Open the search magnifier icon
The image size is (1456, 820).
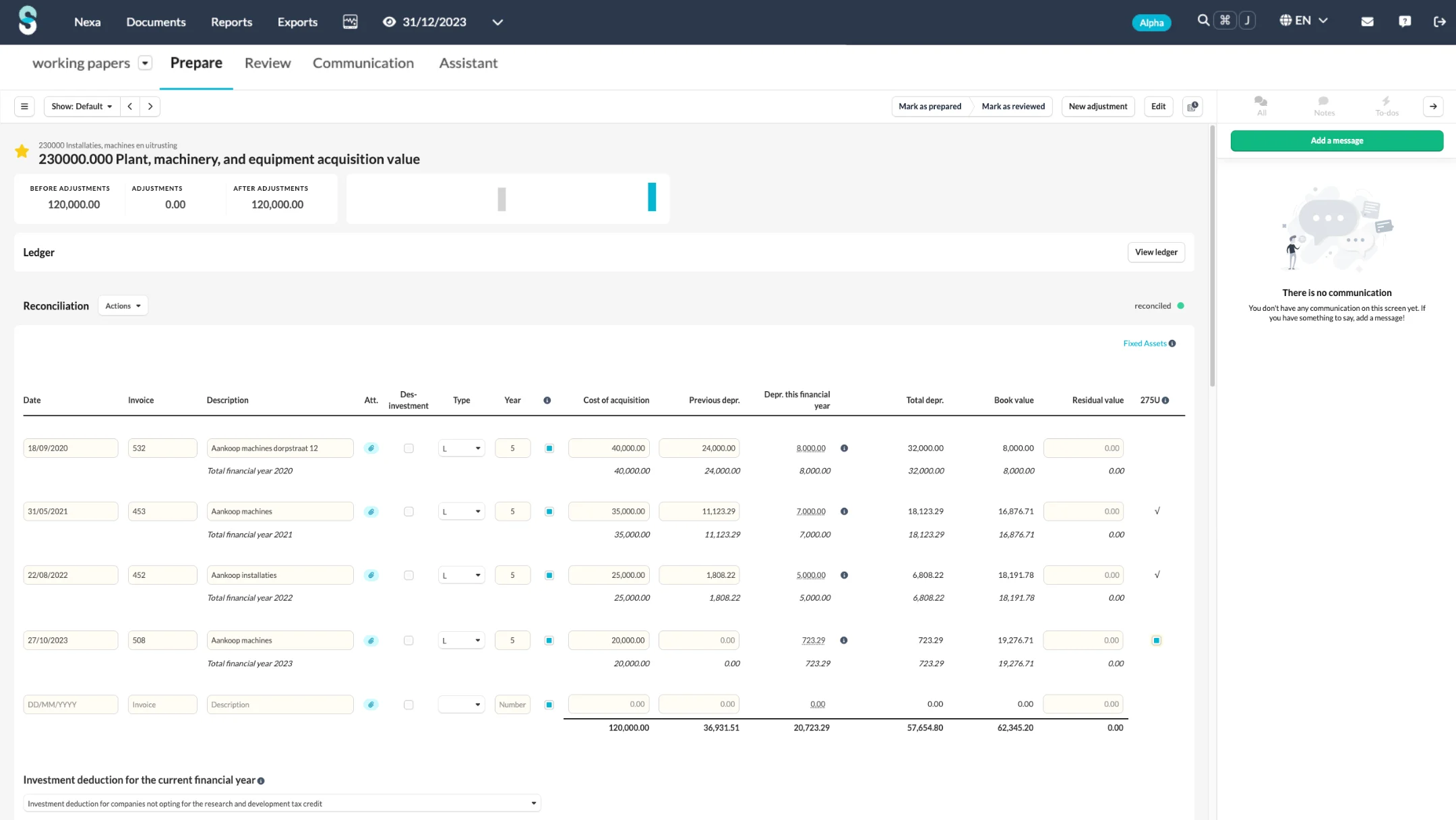[1203, 21]
